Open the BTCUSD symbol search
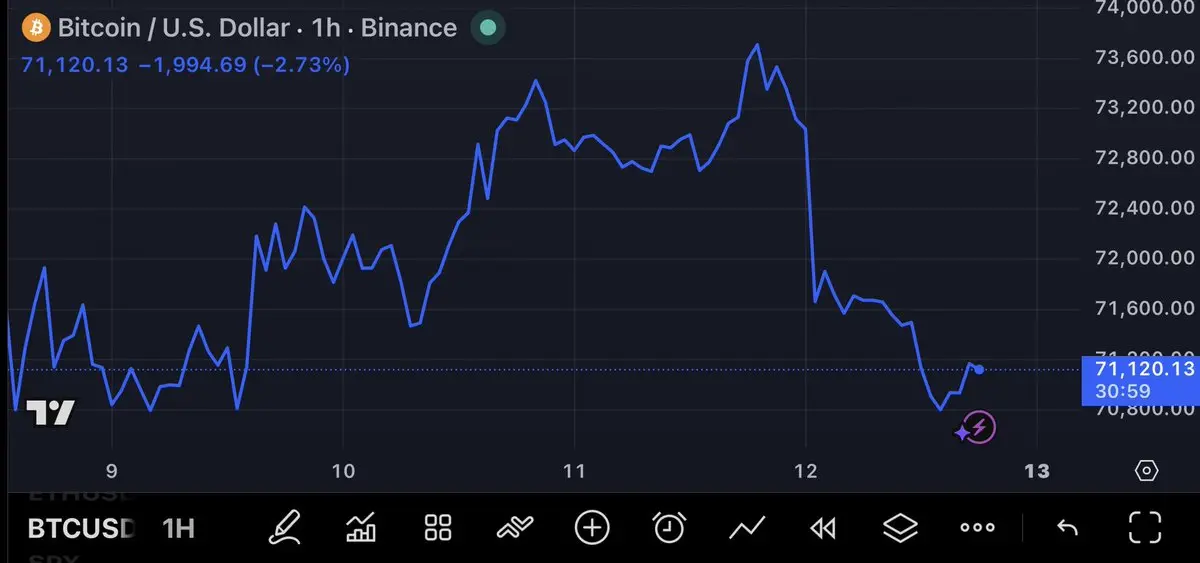This screenshot has height=563, width=1200. coord(80,528)
